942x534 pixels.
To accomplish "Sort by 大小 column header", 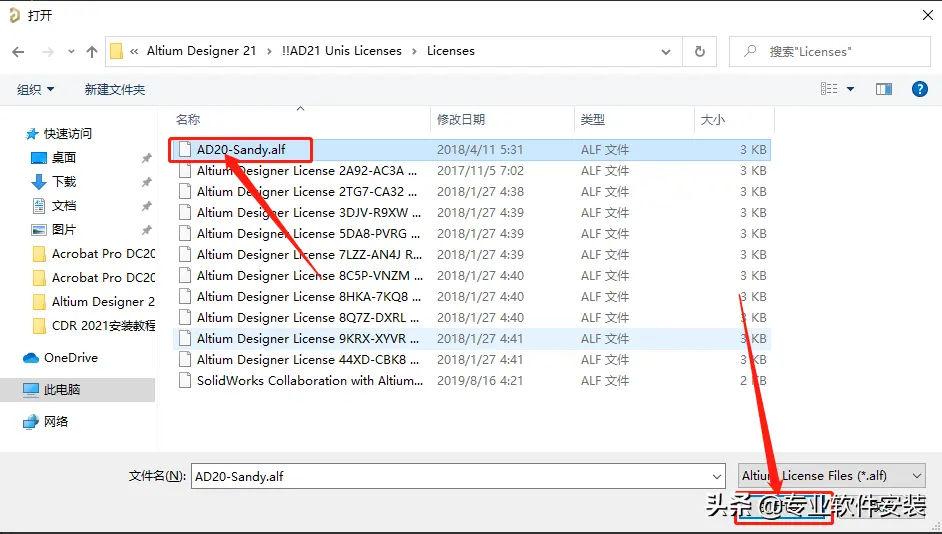I will coord(713,120).
